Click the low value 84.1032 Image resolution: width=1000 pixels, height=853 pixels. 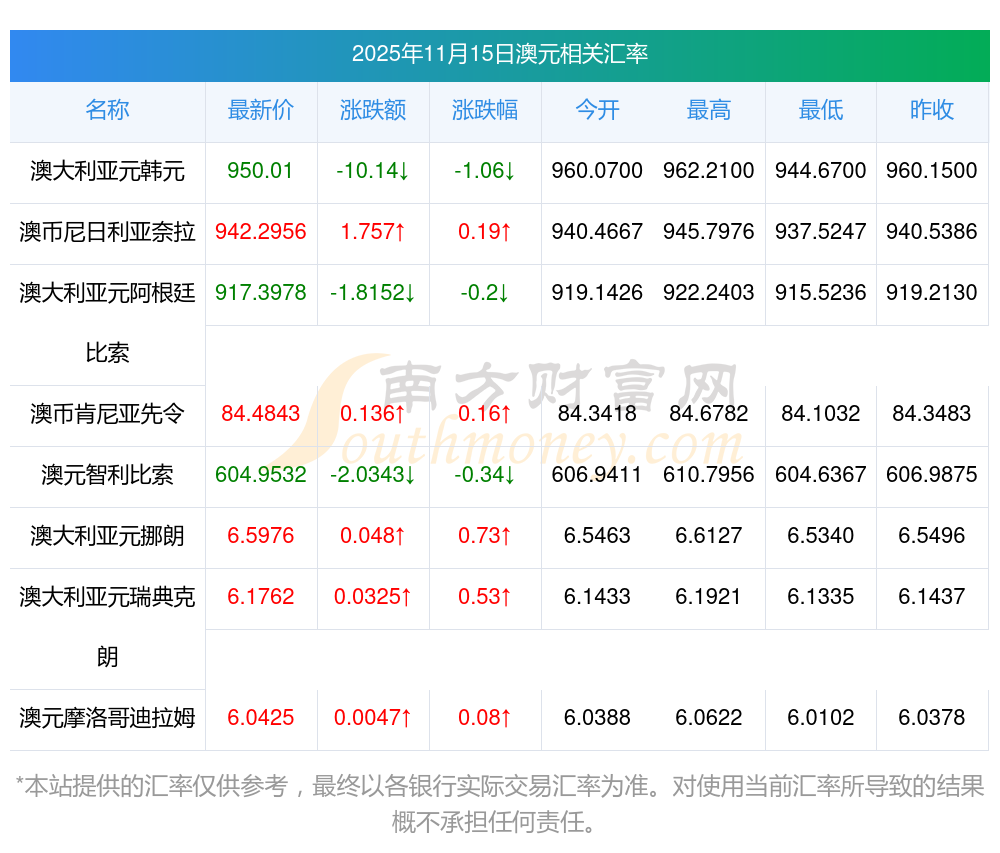click(x=821, y=414)
